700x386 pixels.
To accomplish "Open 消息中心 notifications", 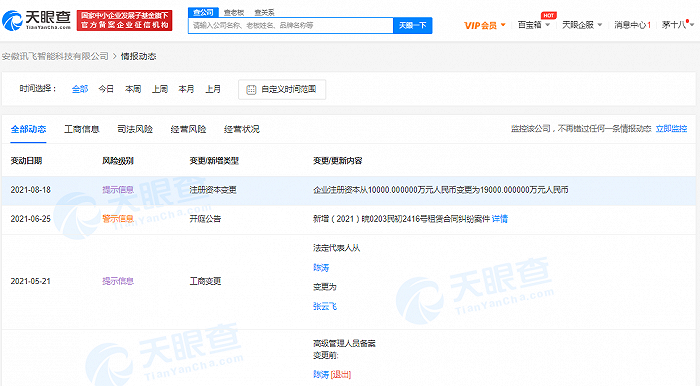I will (632, 25).
